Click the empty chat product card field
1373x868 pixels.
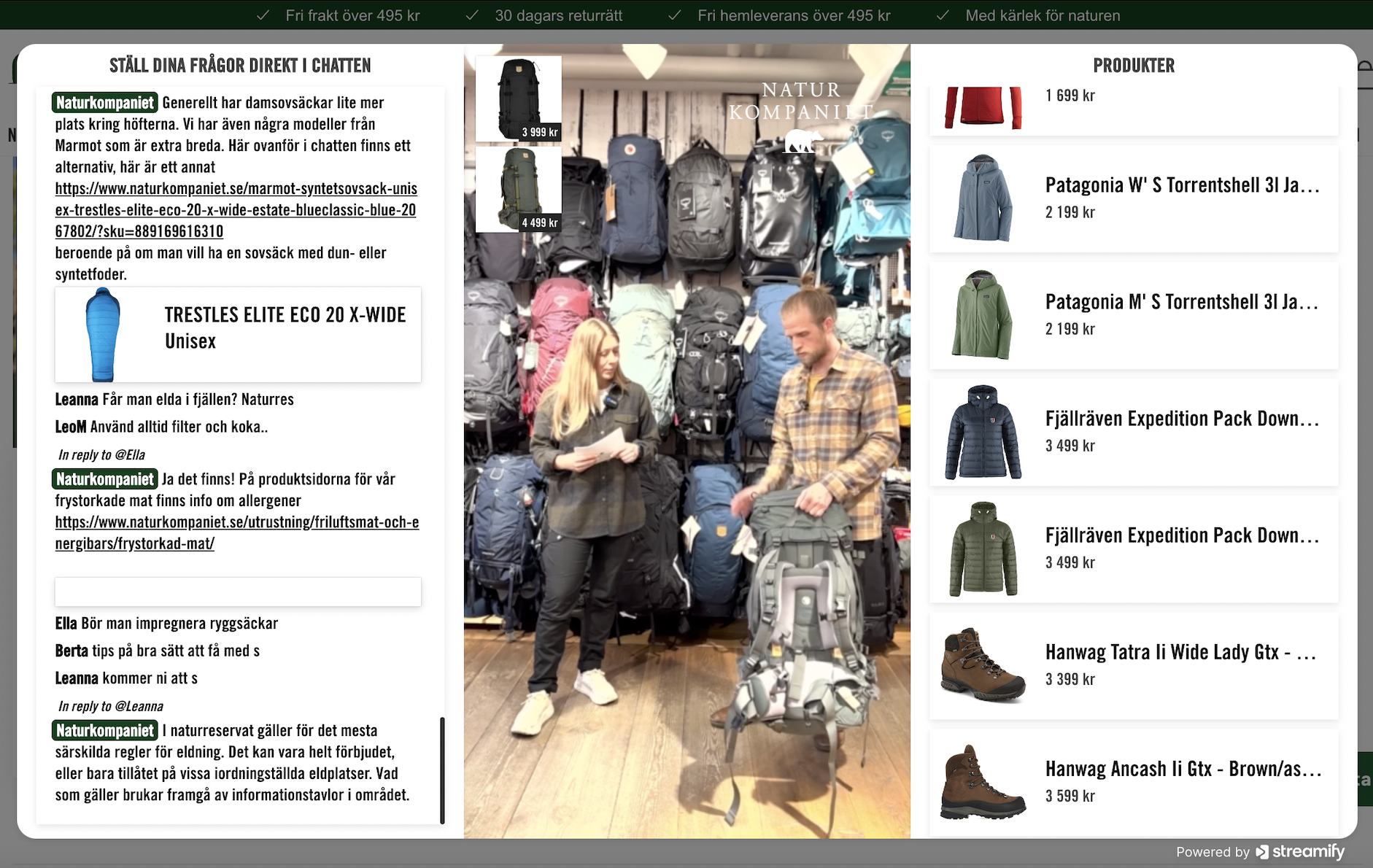pos(238,592)
